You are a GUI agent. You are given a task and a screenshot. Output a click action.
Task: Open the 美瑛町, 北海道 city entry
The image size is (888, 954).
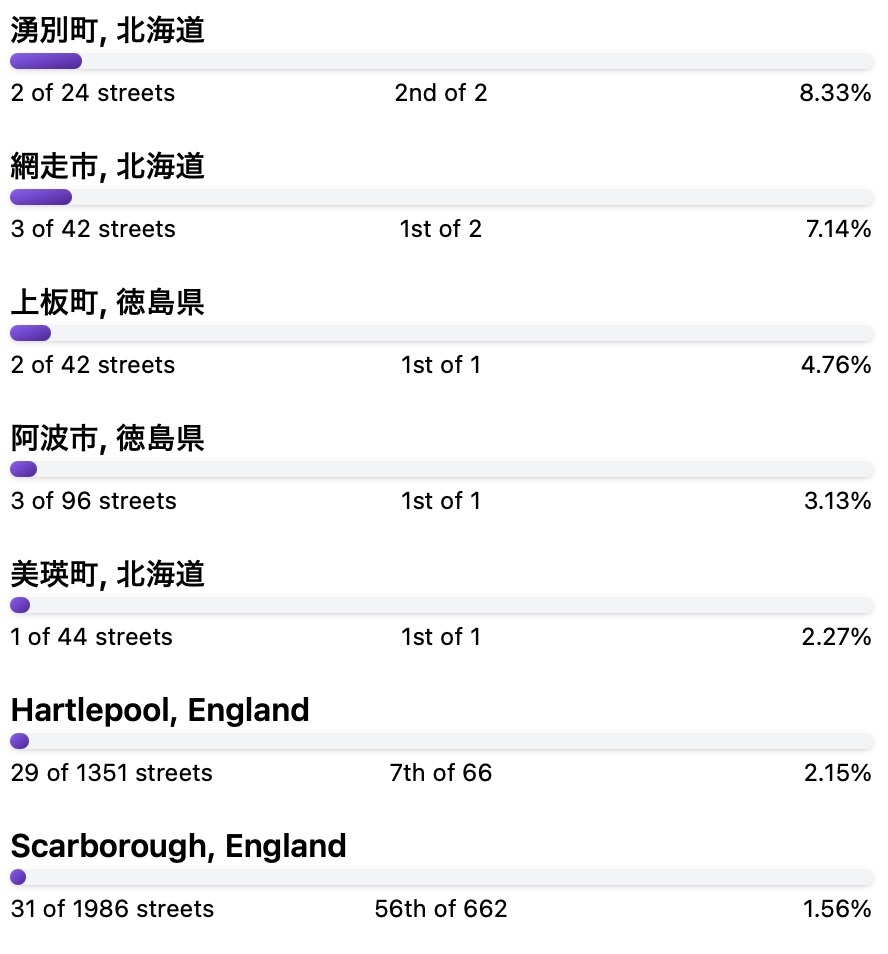click(x=108, y=574)
